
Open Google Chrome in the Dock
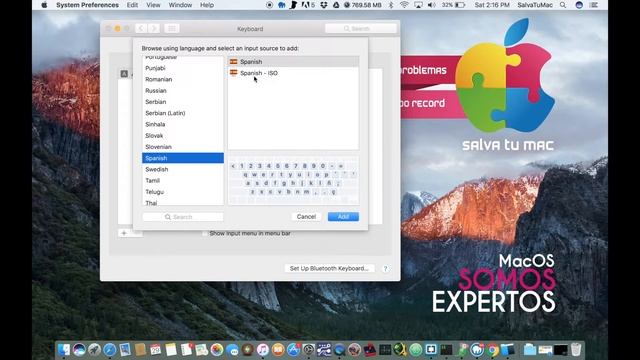(493, 350)
